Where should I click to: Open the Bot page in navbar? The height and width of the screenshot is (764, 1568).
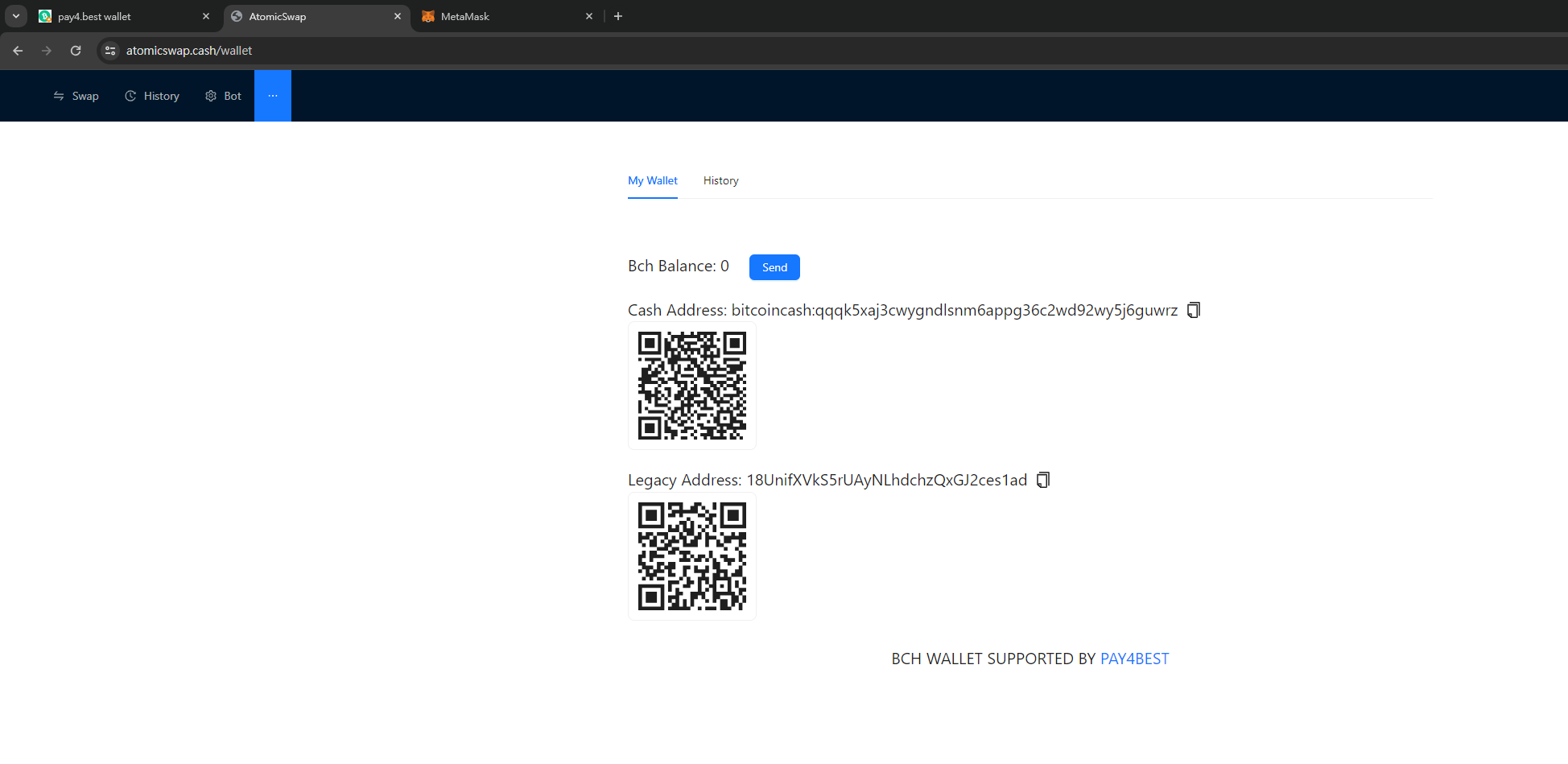point(223,96)
